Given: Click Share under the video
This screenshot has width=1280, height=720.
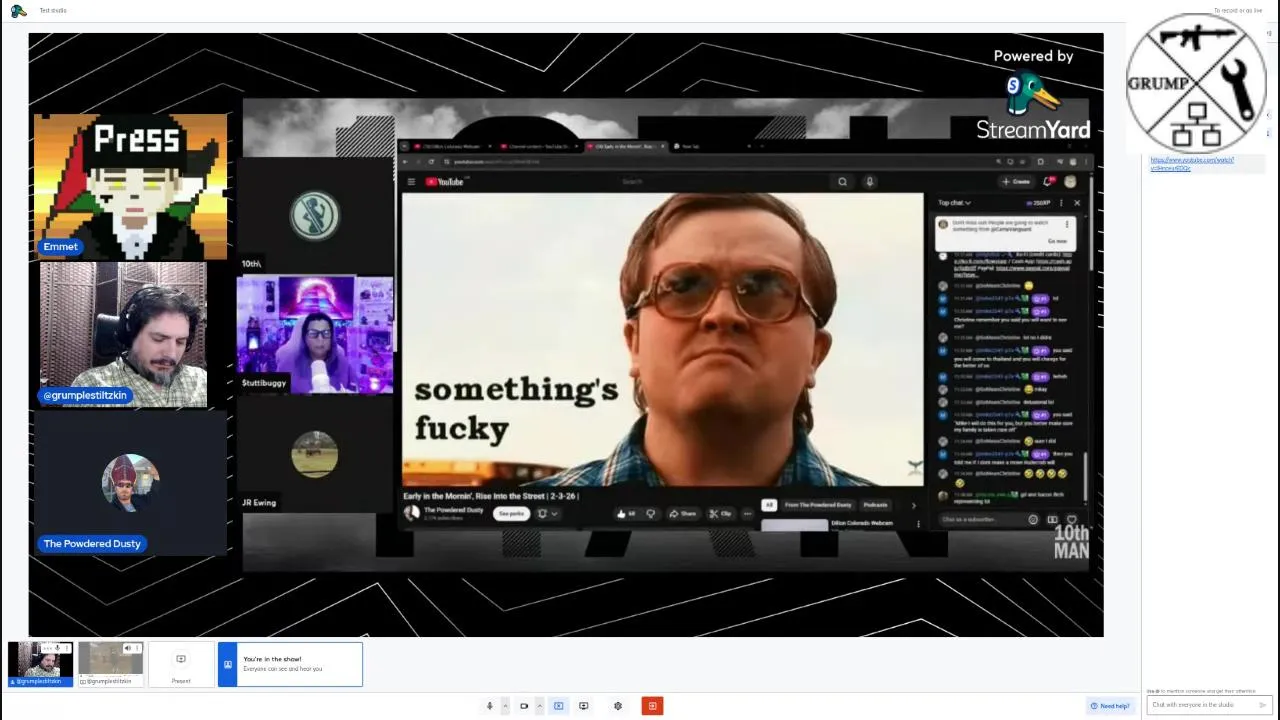Looking at the screenshot, I should click(683, 514).
